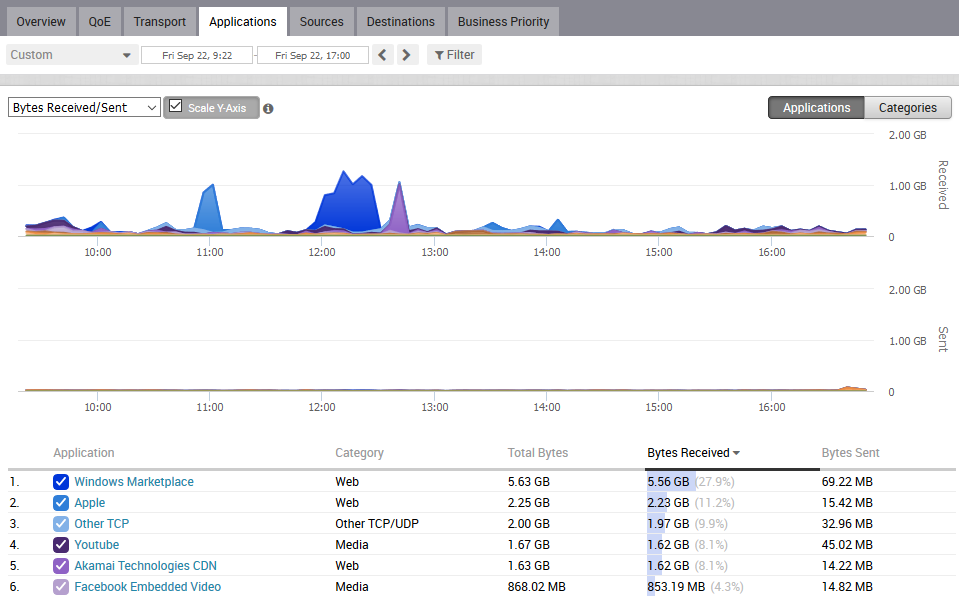Click Windows Marketplace 5.63 GB total bytes
959x596 pixels.
(528, 482)
